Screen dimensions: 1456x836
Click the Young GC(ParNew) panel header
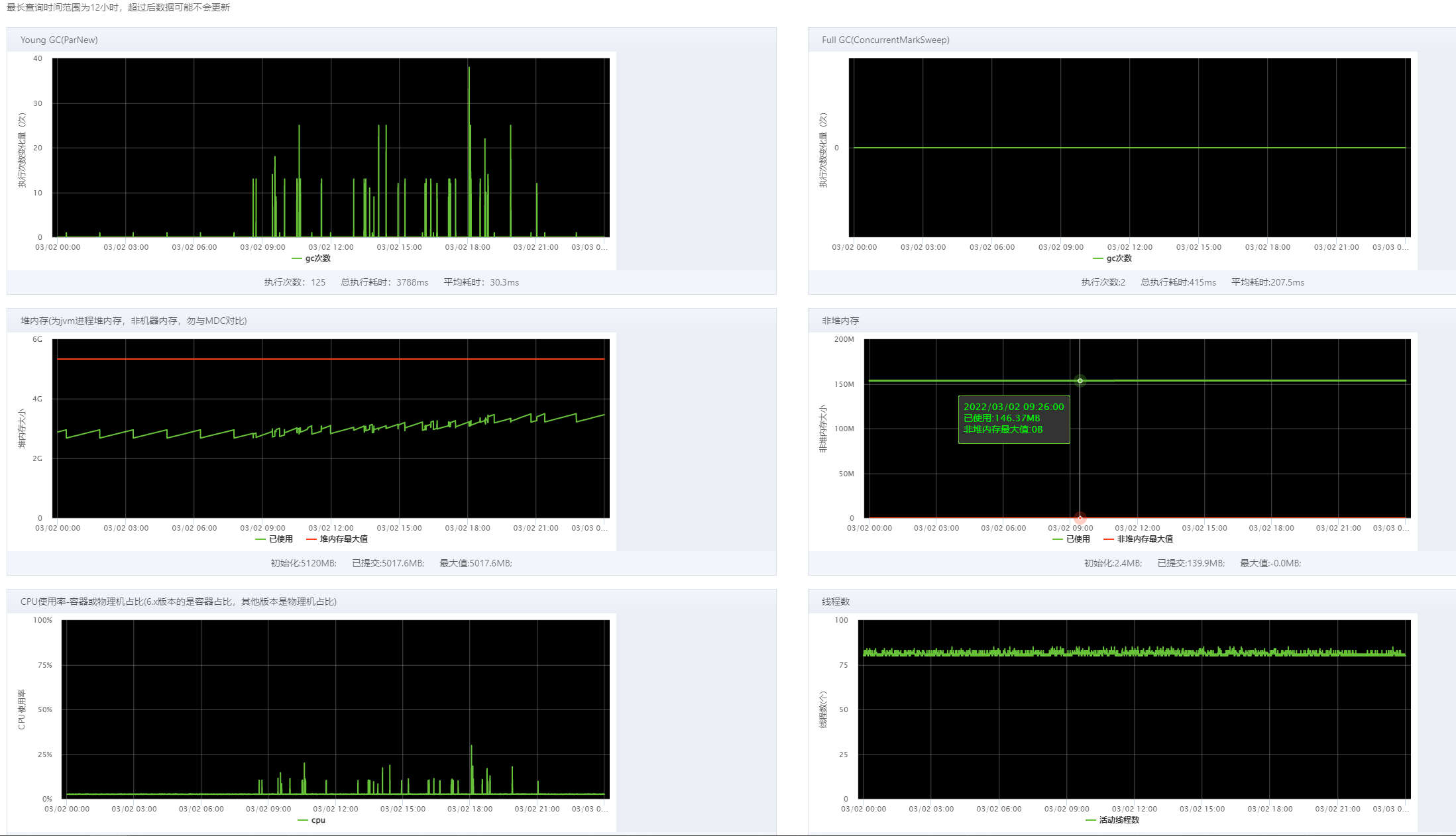pos(59,40)
